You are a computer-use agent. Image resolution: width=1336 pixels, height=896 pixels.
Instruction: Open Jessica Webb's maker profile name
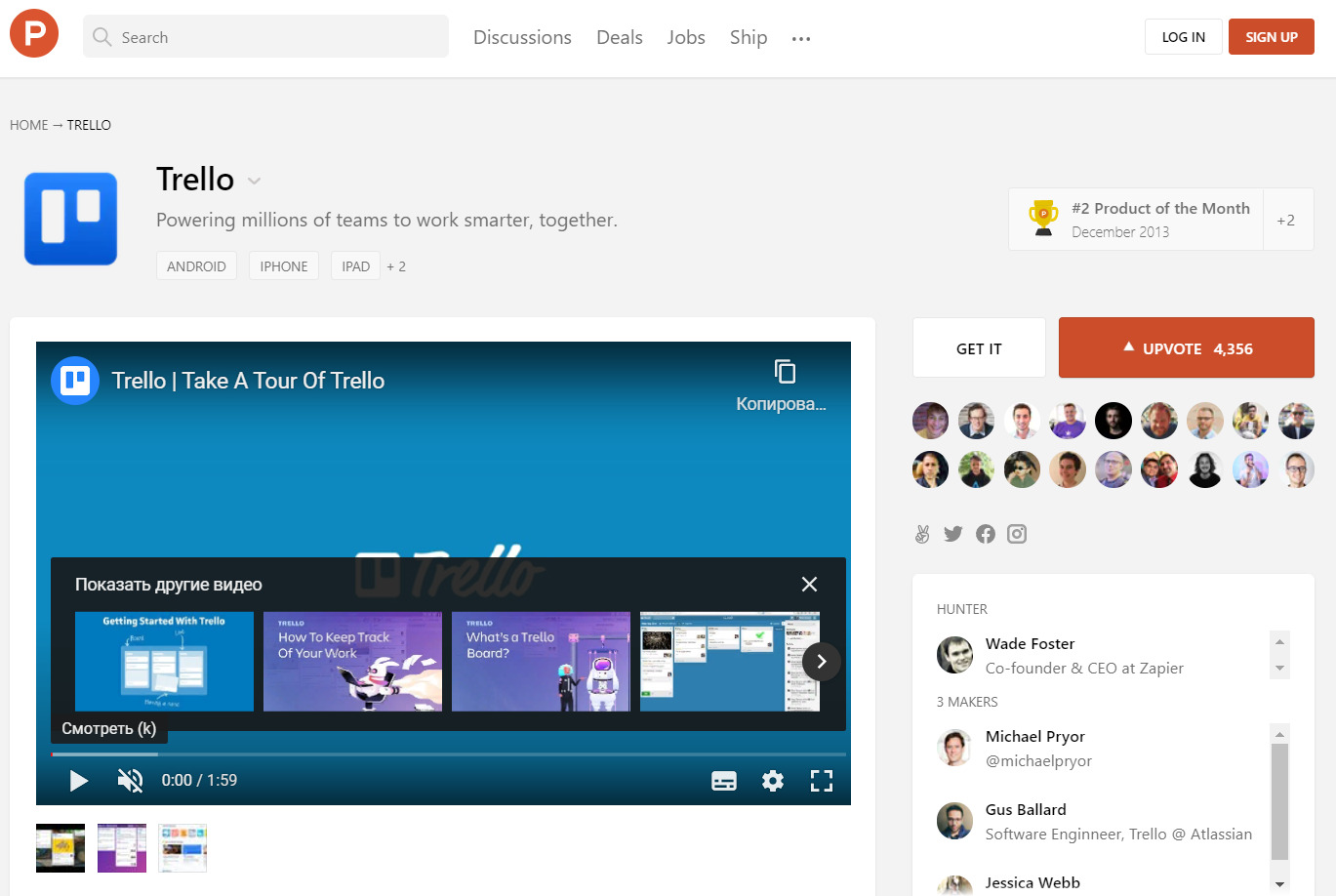[x=1032, y=882]
